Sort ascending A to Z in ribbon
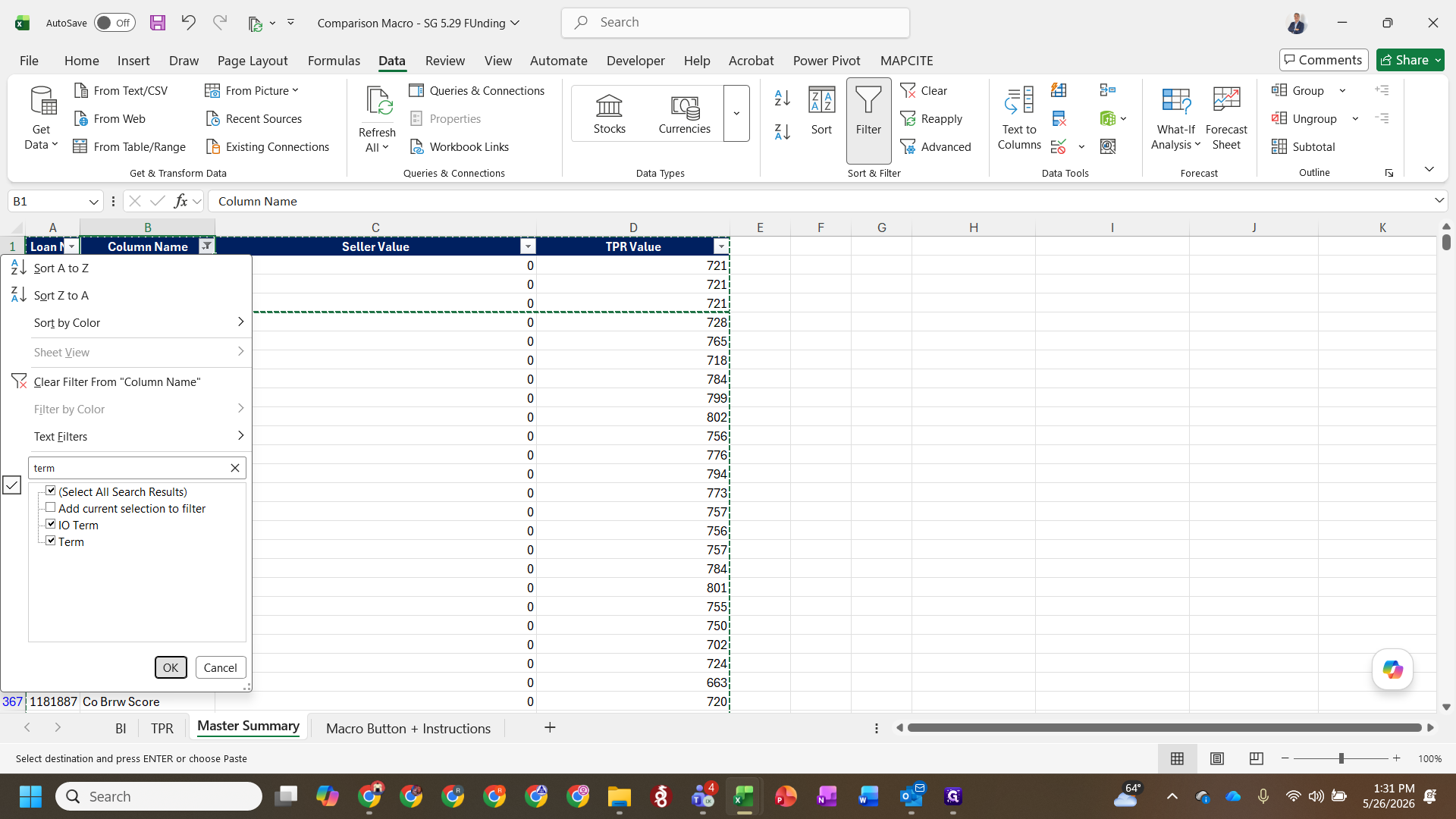The width and height of the screenshot is (1456, 819). coord(783,98)
